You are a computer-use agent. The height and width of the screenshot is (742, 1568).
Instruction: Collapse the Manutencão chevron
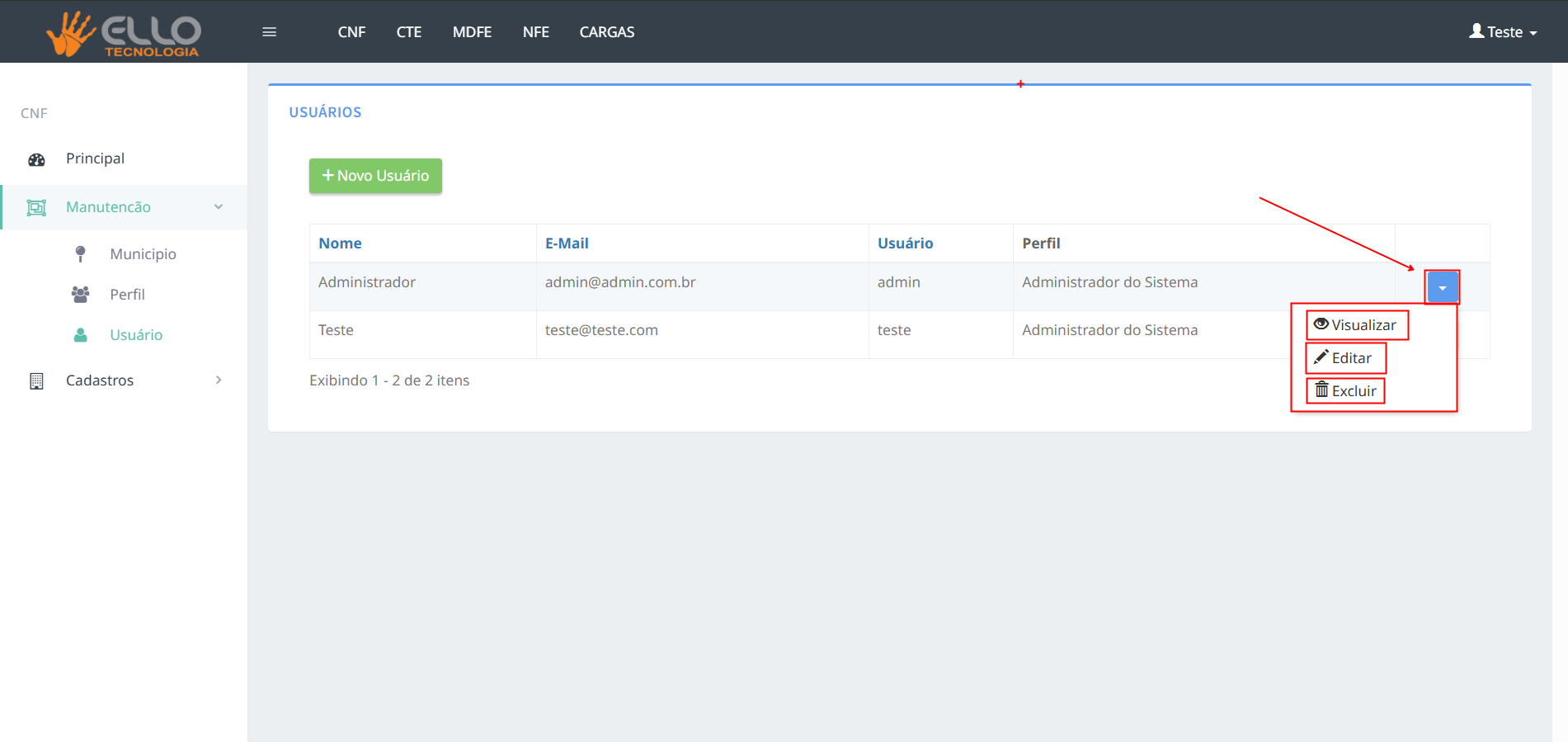coord(219,207)
